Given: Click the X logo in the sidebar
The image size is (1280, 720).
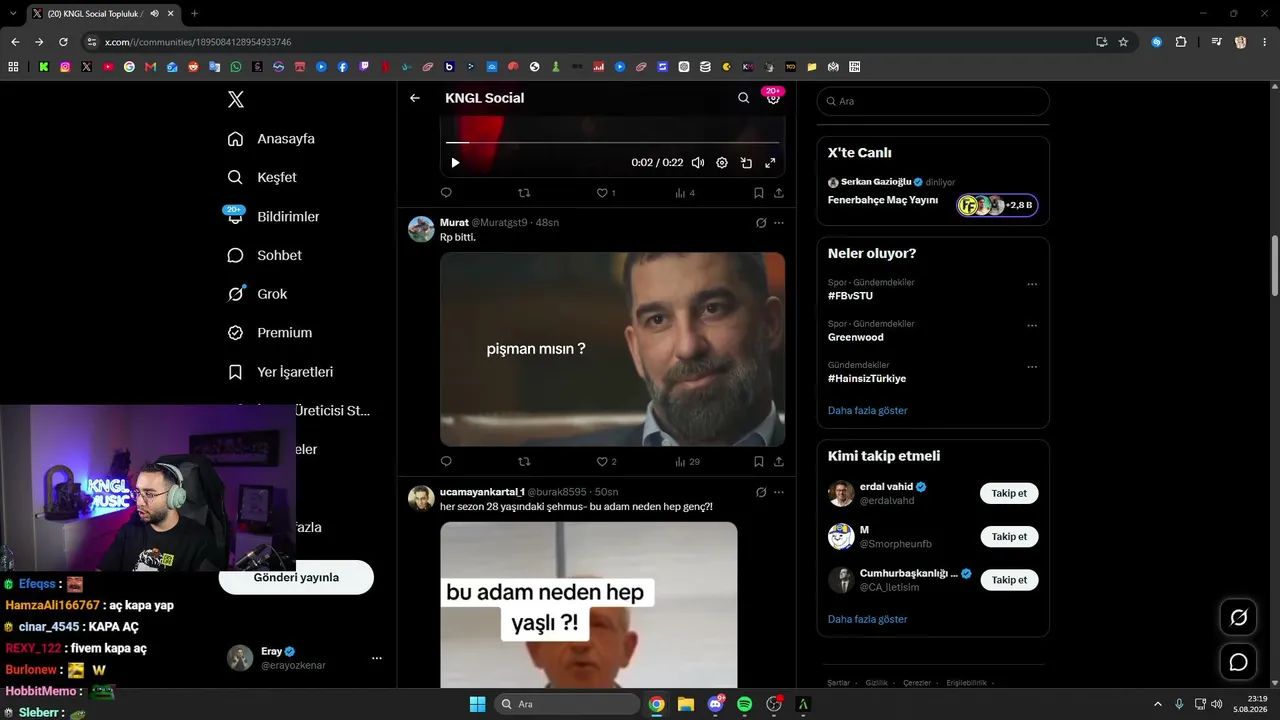Looking at the screenshot, I should (x=236, y=99).
